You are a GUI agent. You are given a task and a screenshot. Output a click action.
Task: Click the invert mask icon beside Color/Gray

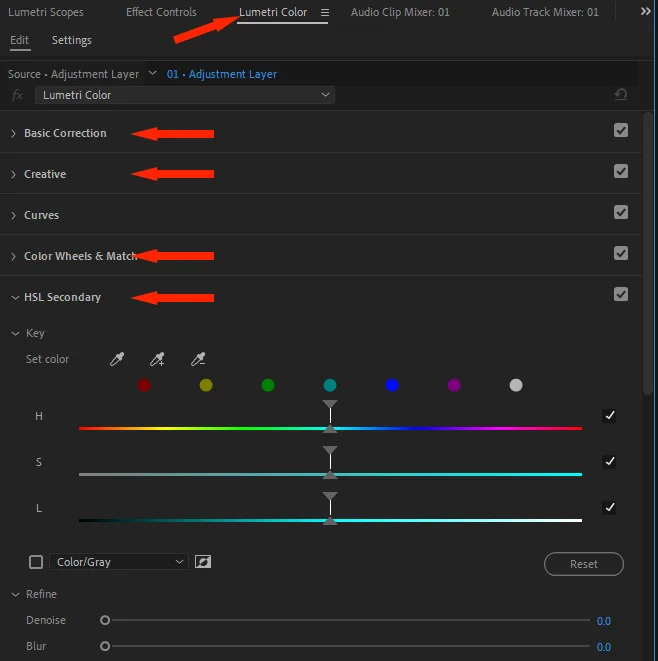(x=203, y=562)
